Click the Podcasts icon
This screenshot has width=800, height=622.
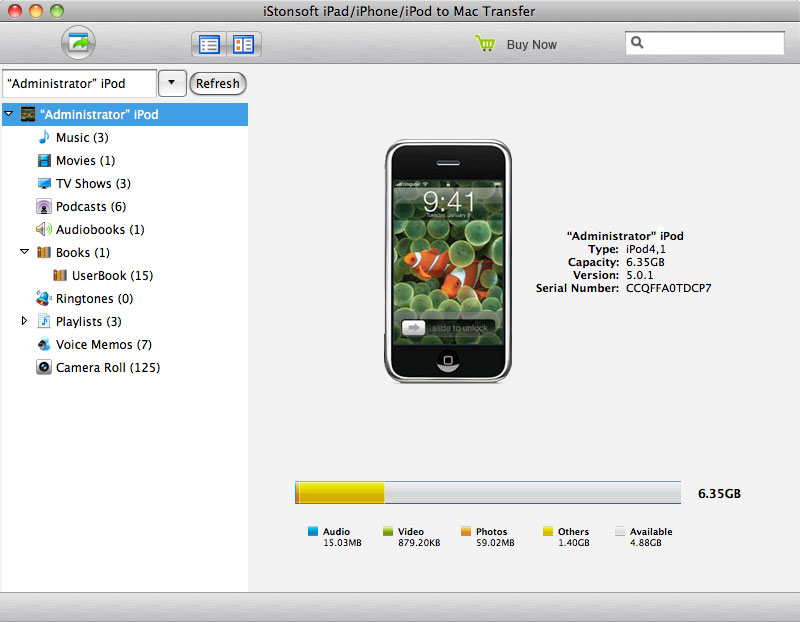(x=44, y=207)
